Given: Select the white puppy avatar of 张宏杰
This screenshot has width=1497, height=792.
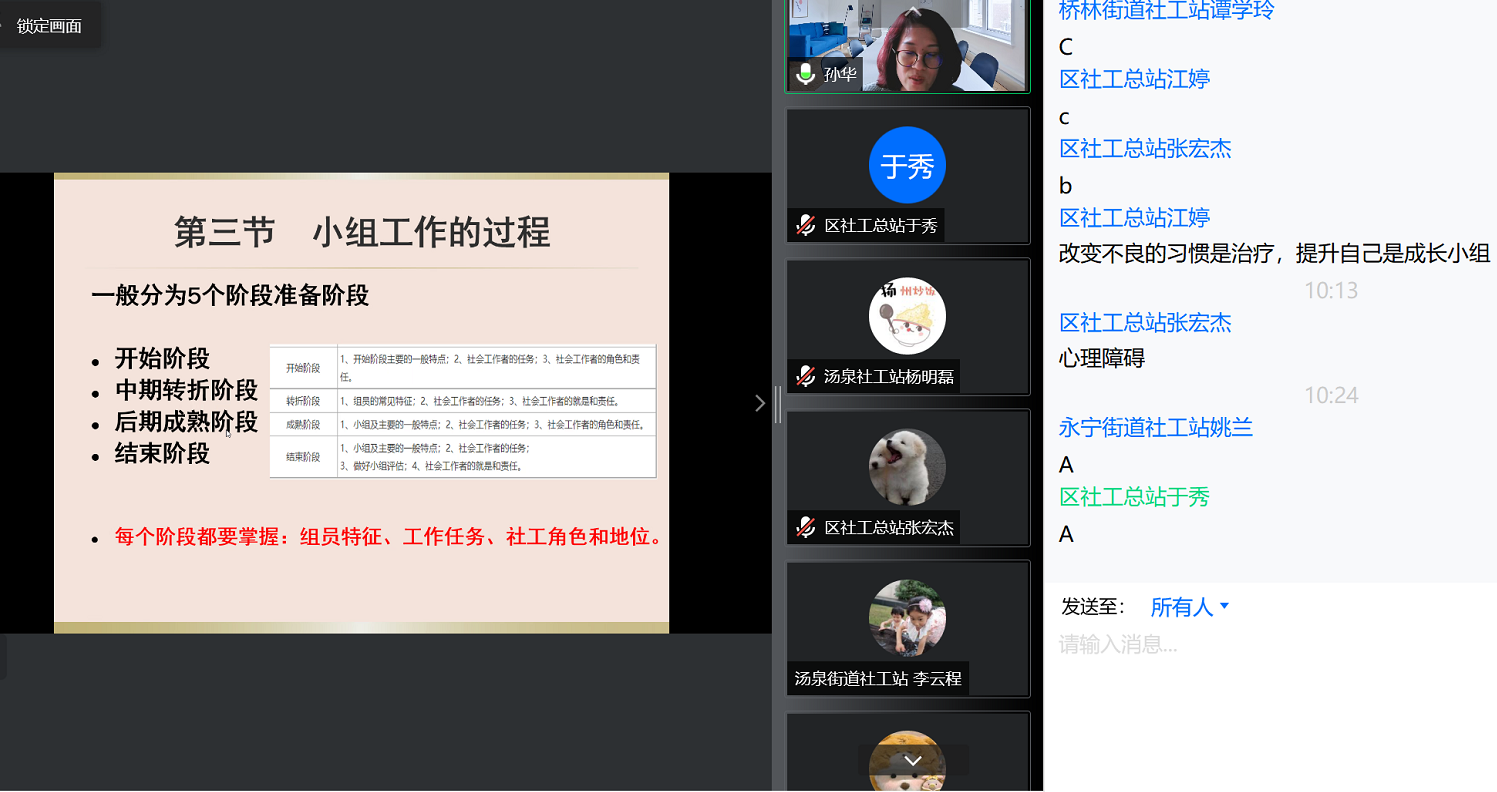Looking at the screenshot, I should click(x=907, y=467).
